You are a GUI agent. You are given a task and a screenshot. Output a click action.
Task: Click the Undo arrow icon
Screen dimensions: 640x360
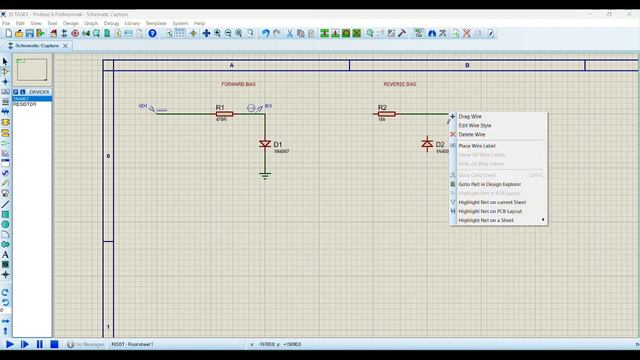266,33
